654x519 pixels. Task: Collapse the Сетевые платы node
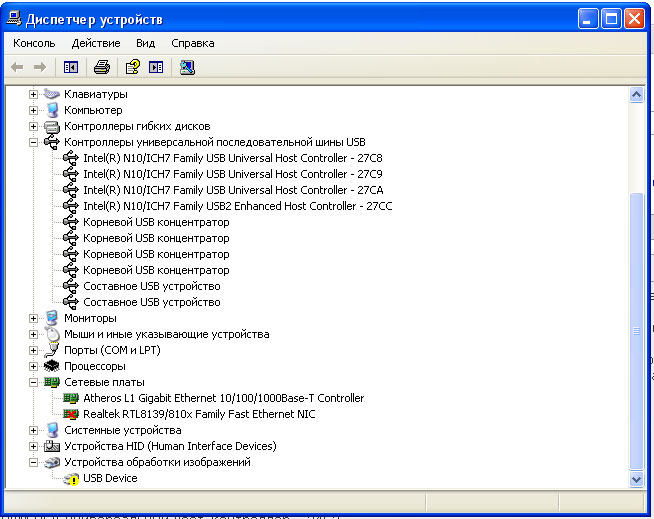pyautogui.click(x=33, y=382)
